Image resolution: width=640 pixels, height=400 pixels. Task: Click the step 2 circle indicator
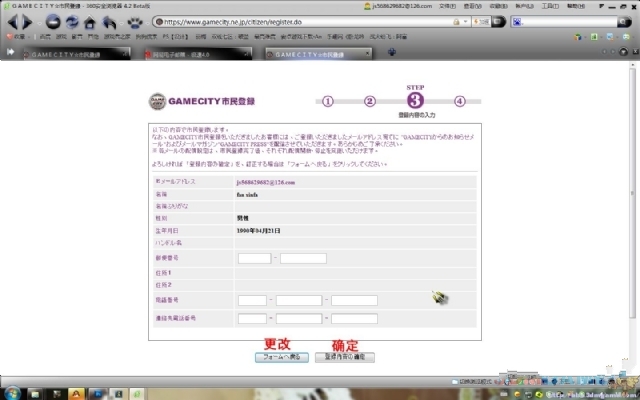point(370,101)
